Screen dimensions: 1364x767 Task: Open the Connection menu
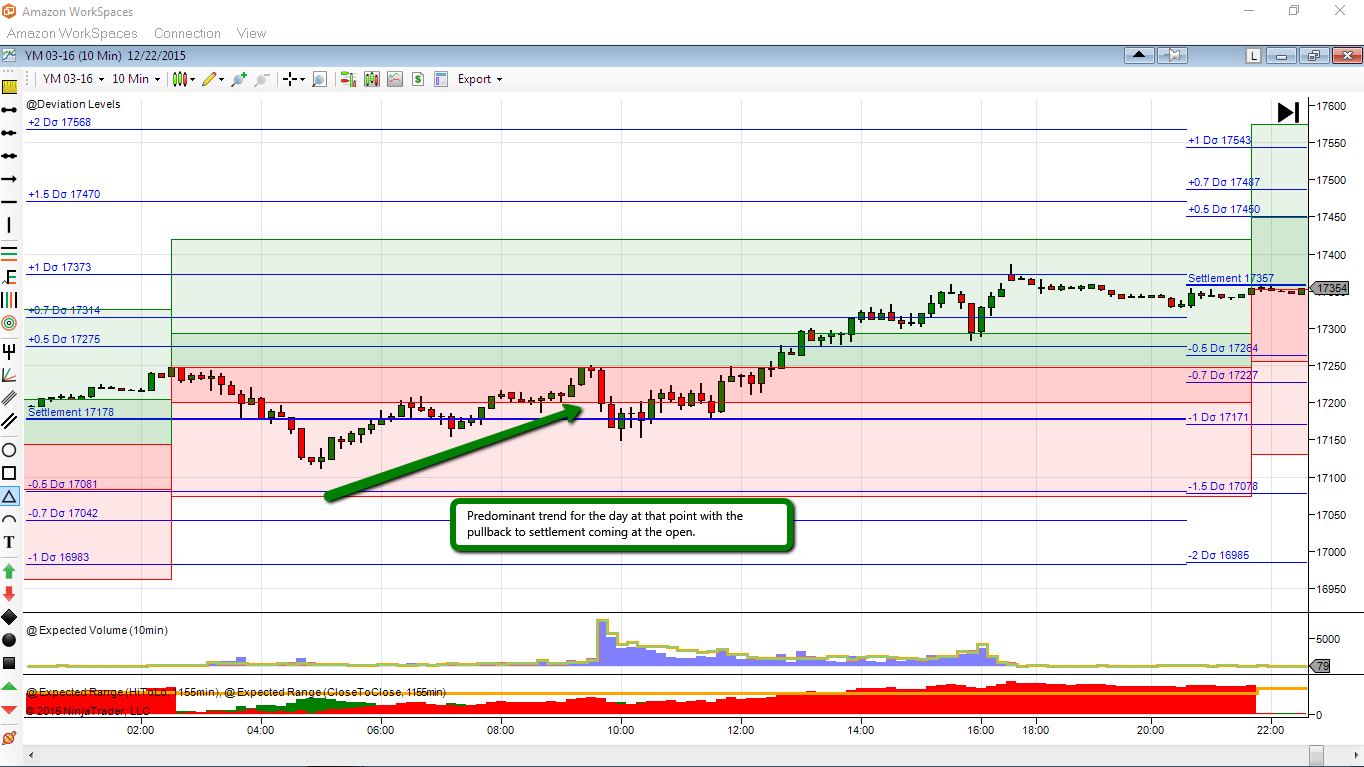coord(187,33)
